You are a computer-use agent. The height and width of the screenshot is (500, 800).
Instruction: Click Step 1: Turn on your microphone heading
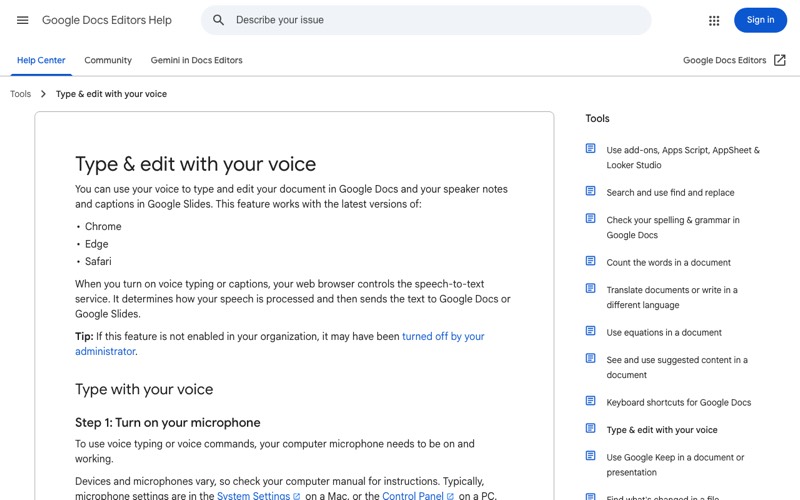[167, 422]
